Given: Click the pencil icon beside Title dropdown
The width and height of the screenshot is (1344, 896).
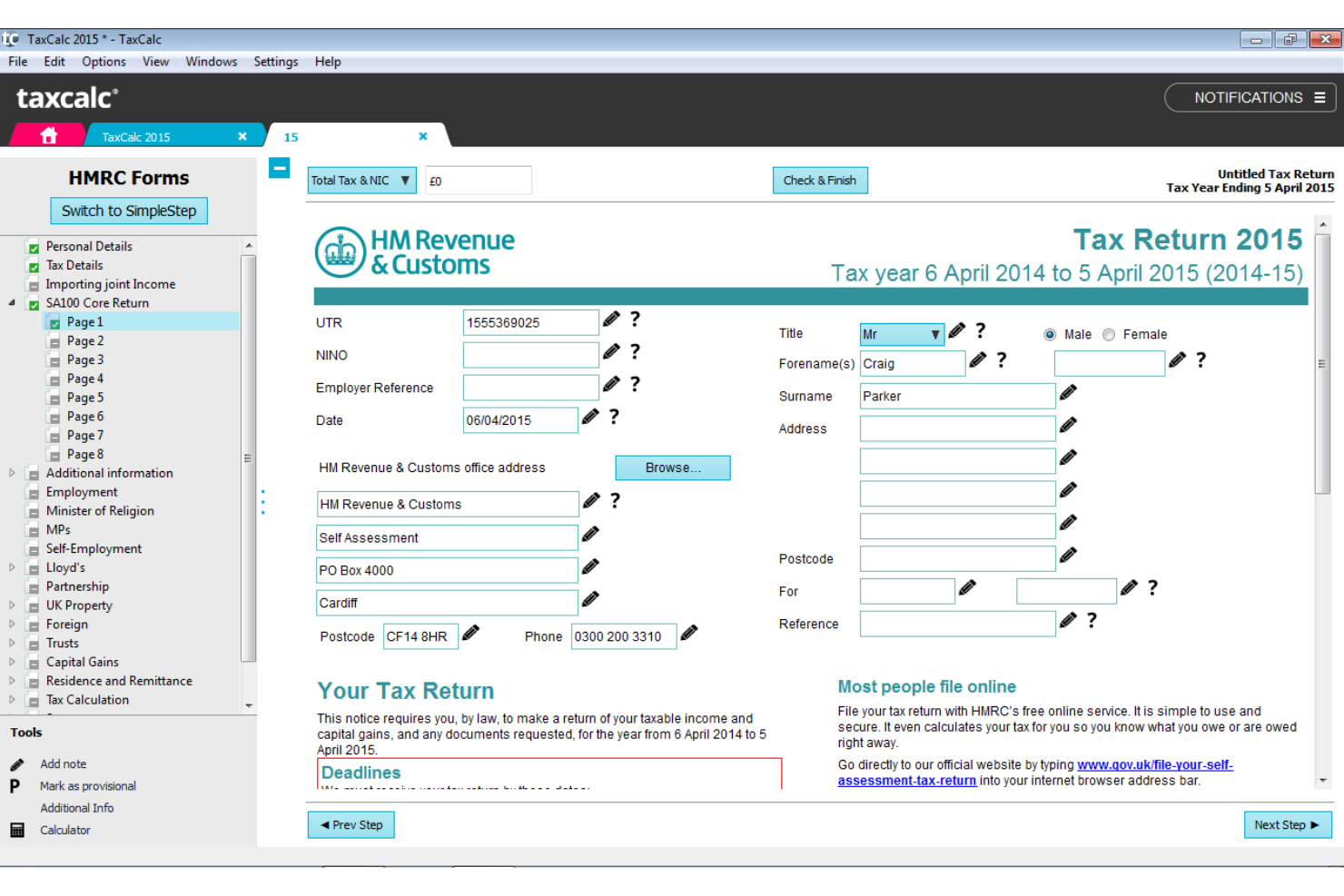Looking at the screenshot, I should pyautogui.click(x=957, y=330).
